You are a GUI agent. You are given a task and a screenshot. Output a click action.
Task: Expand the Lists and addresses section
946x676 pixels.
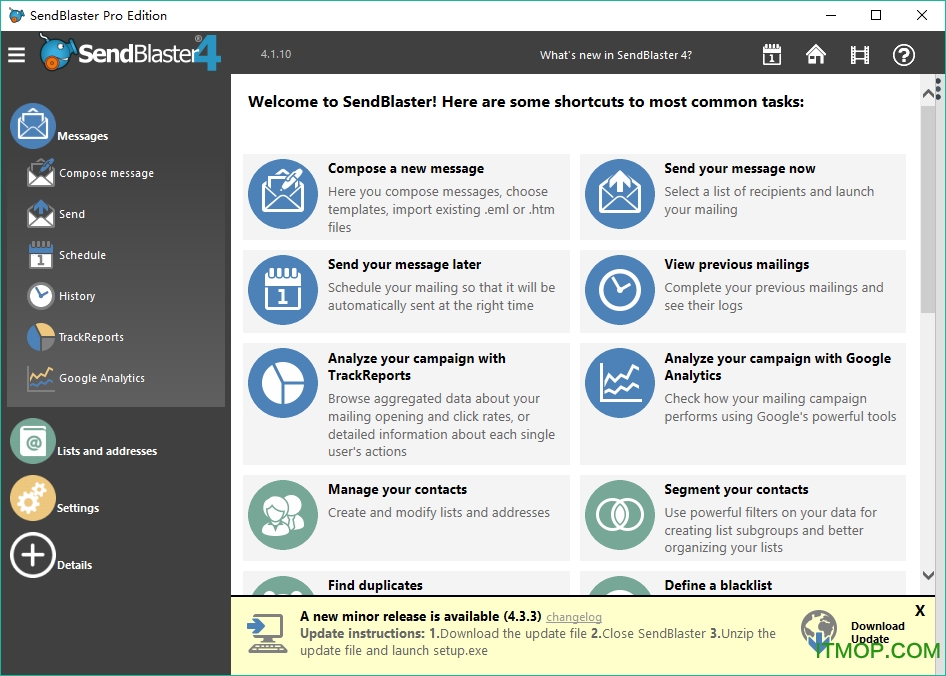point(107,451)
